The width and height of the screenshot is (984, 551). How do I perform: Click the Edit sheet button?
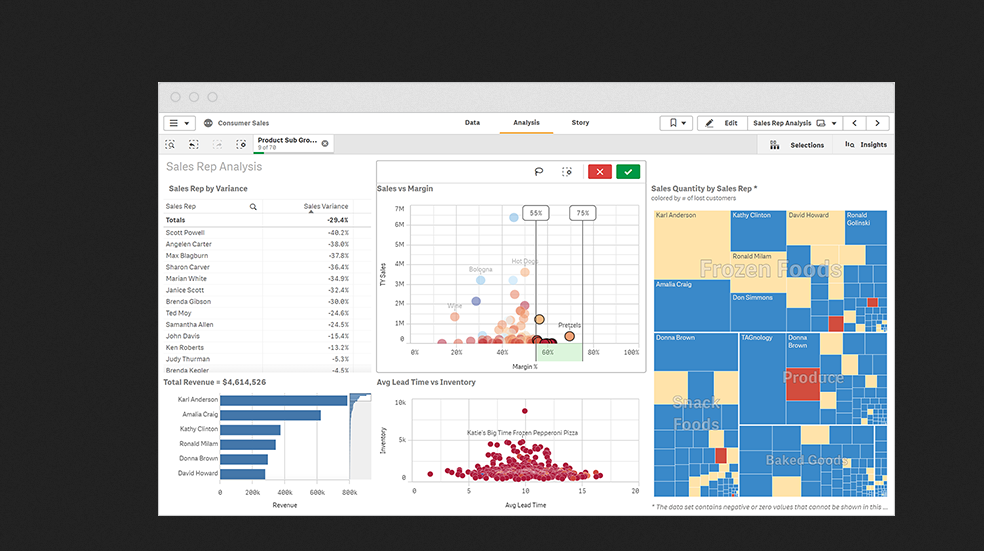click(x=721, y=123)
